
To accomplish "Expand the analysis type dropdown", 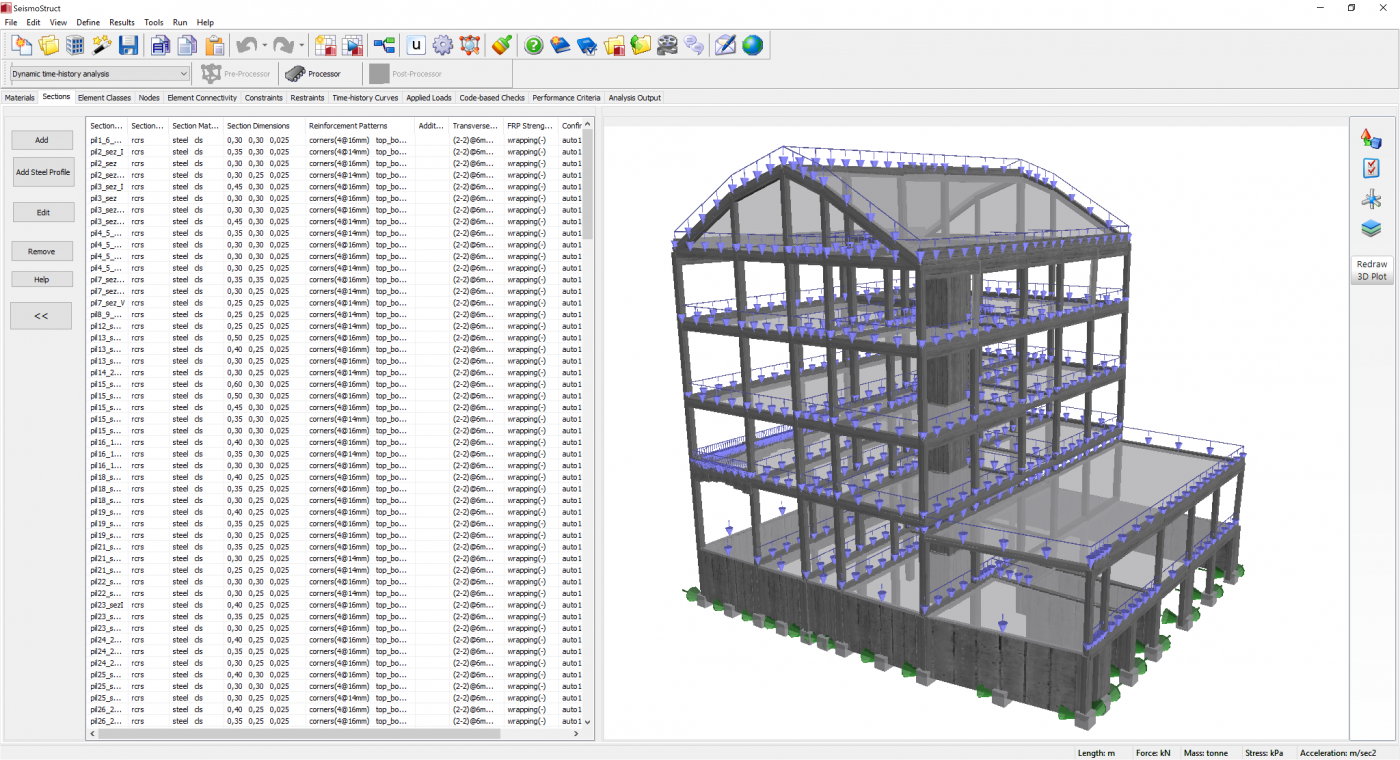I will (x=184, y=74).
